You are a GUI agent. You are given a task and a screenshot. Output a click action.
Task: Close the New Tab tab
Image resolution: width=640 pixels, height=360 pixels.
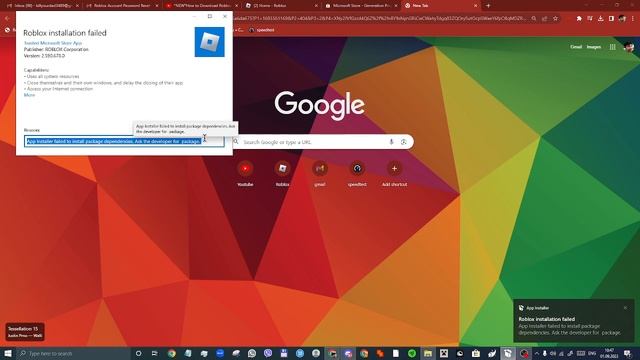tap(475, 6)
